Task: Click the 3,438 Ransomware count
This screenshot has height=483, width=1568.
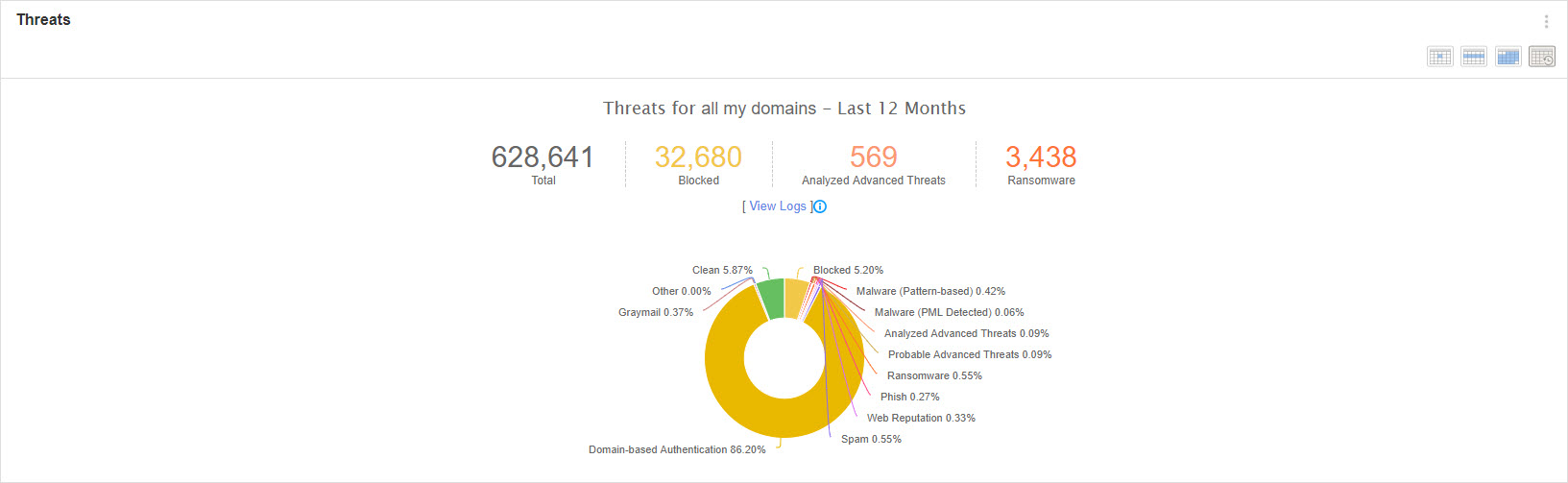Action: click(1041, 157)
